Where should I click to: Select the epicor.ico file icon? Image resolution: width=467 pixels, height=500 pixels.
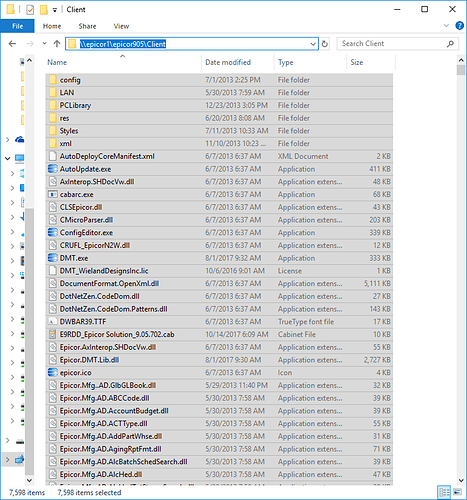click(53, 372)
